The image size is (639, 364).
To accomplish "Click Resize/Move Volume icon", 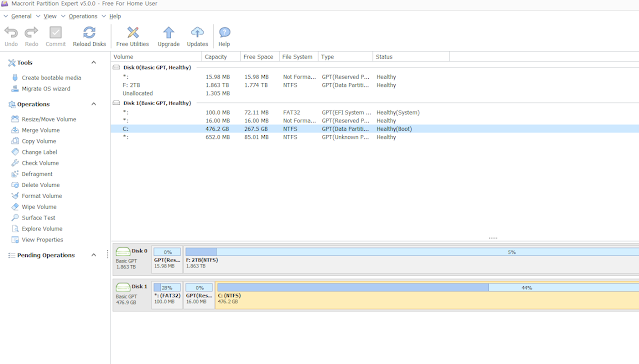I will 15,119.
